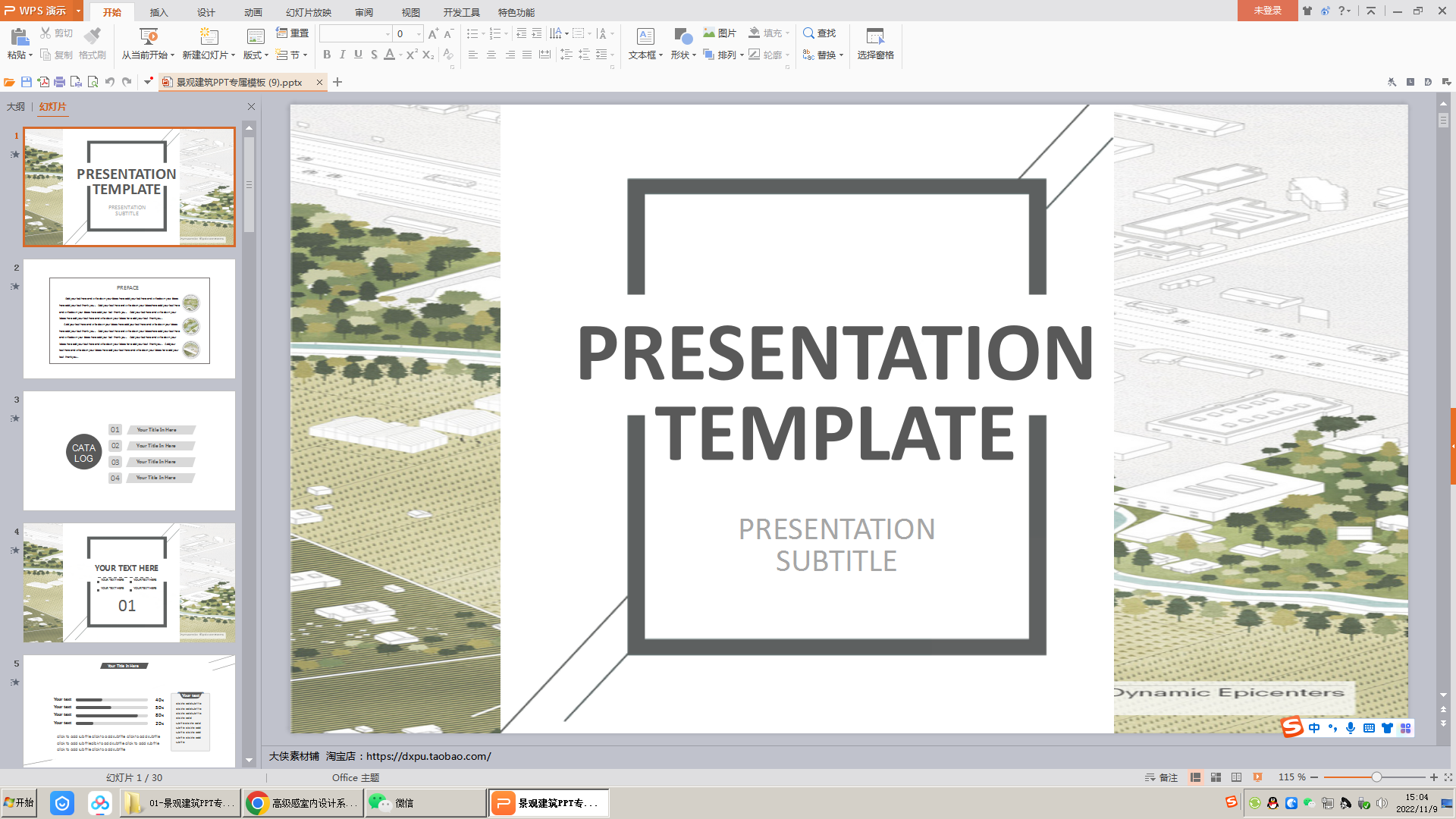Zoom in with the plus button
Image resolution: width=1456 pixels, height=819 pixels.
point(1434,777)
